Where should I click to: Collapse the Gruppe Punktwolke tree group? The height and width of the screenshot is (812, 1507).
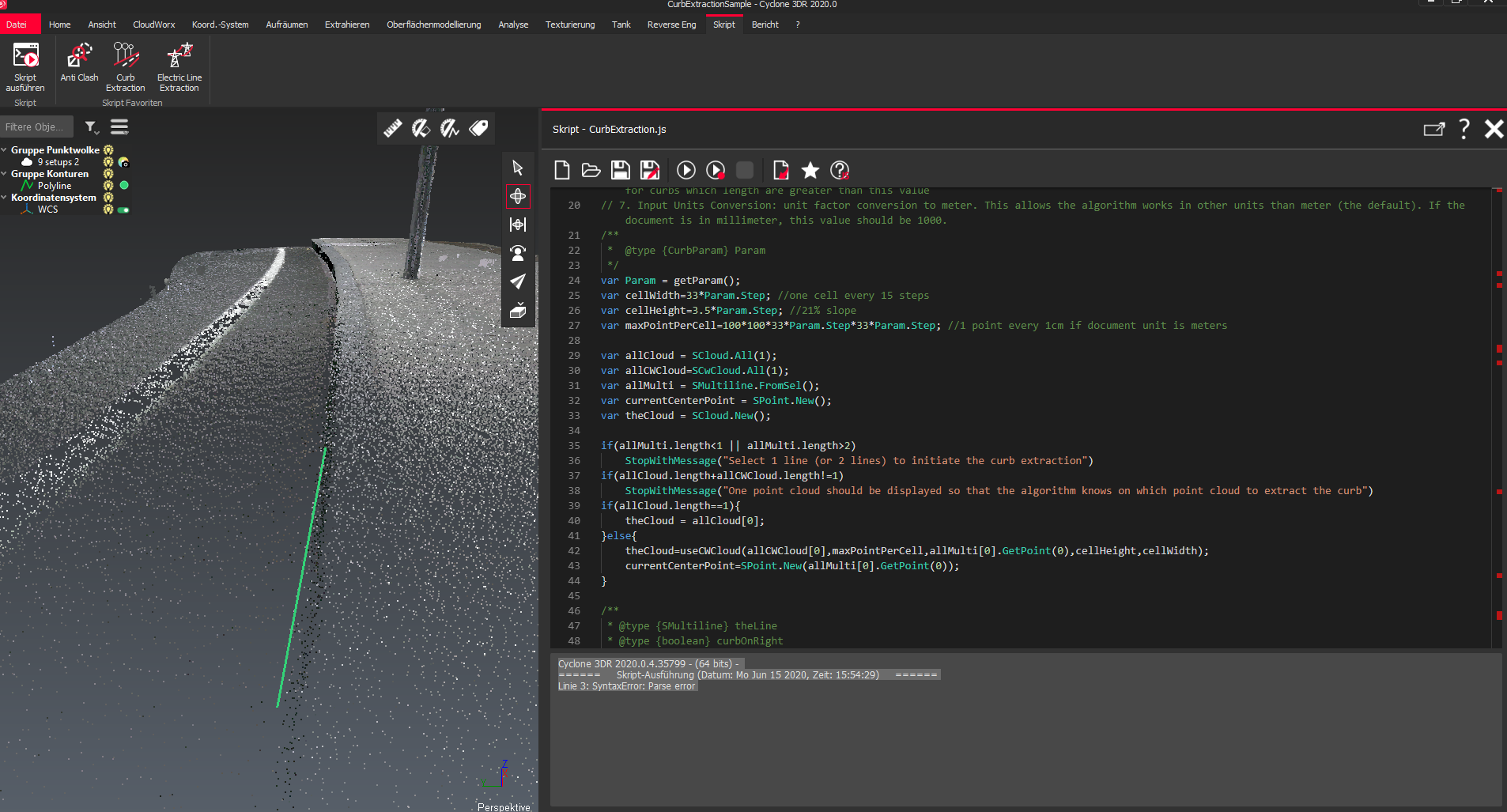tap(5, 150)
